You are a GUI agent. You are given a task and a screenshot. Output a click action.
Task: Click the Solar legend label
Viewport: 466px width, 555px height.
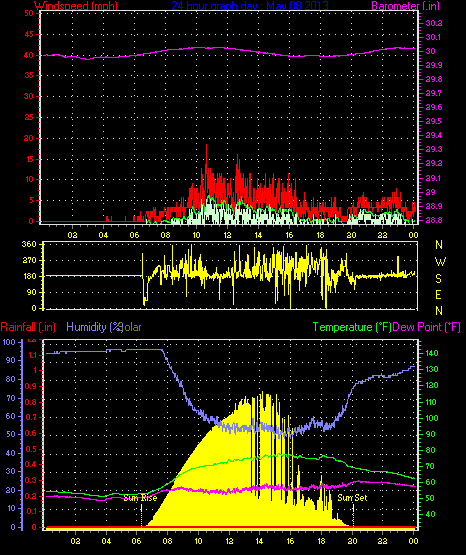pyautogui.click(x=130, y=327)
